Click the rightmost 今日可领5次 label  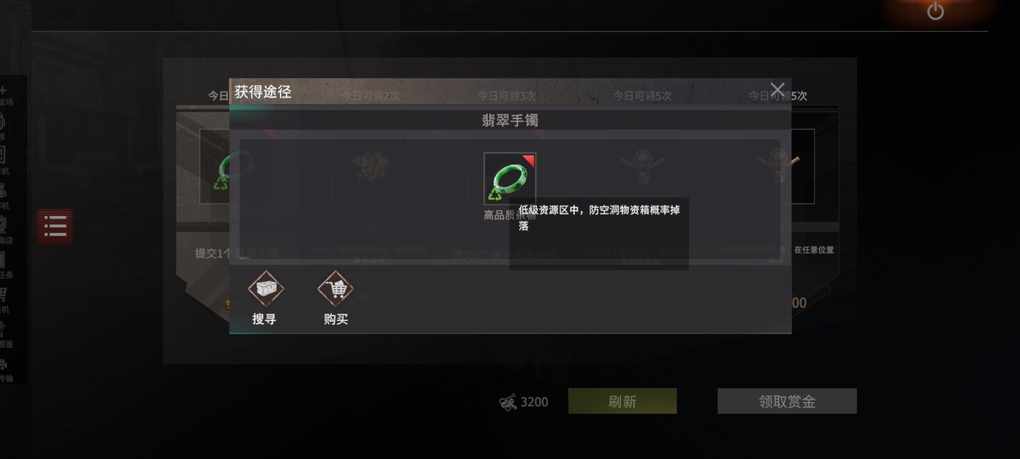click(777, 96)
